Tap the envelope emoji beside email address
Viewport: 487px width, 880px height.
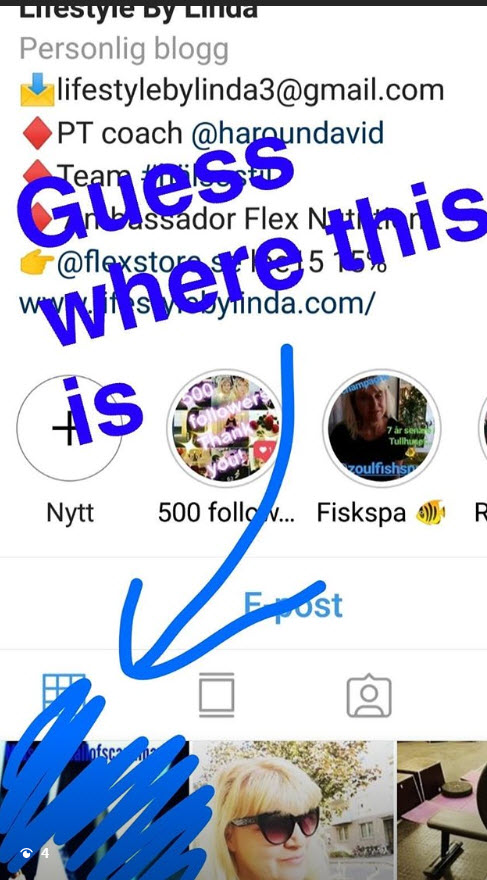coord(37,91)
